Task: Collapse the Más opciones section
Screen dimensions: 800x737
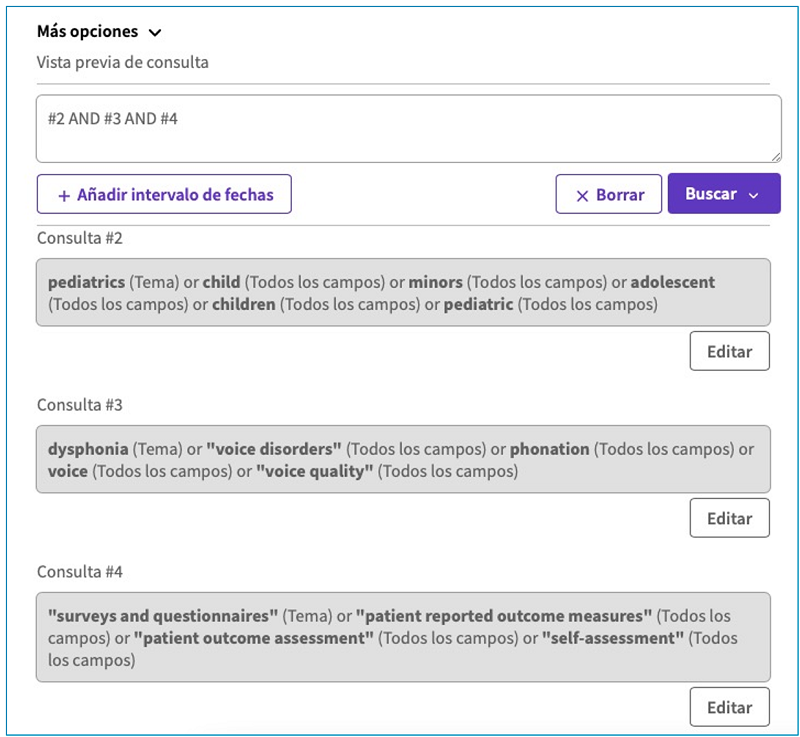Action: tap(154, 32)
